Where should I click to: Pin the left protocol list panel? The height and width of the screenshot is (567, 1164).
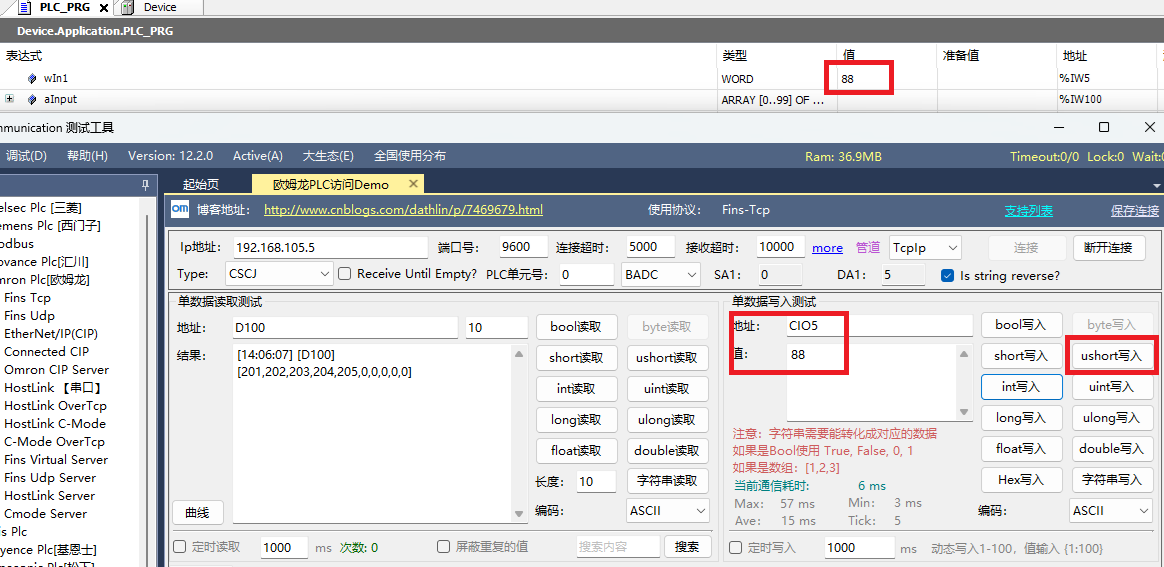pyautogui.click(x=146, y=185)
